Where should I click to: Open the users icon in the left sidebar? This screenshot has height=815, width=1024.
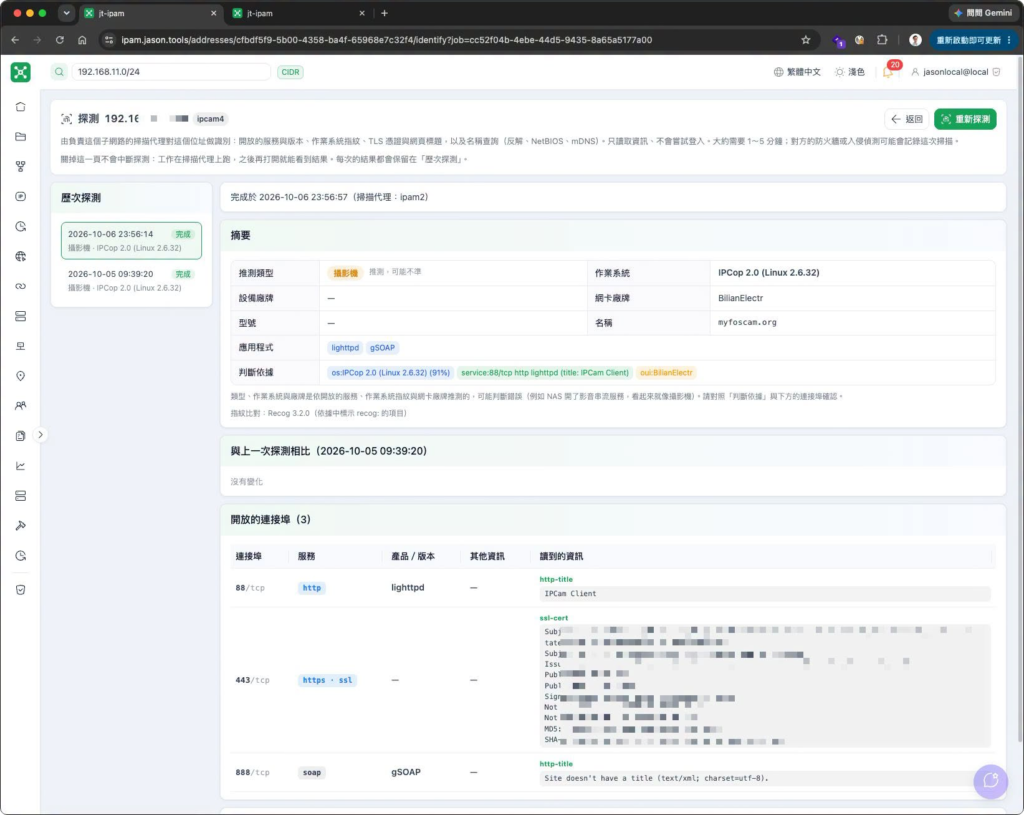point(21,406)
